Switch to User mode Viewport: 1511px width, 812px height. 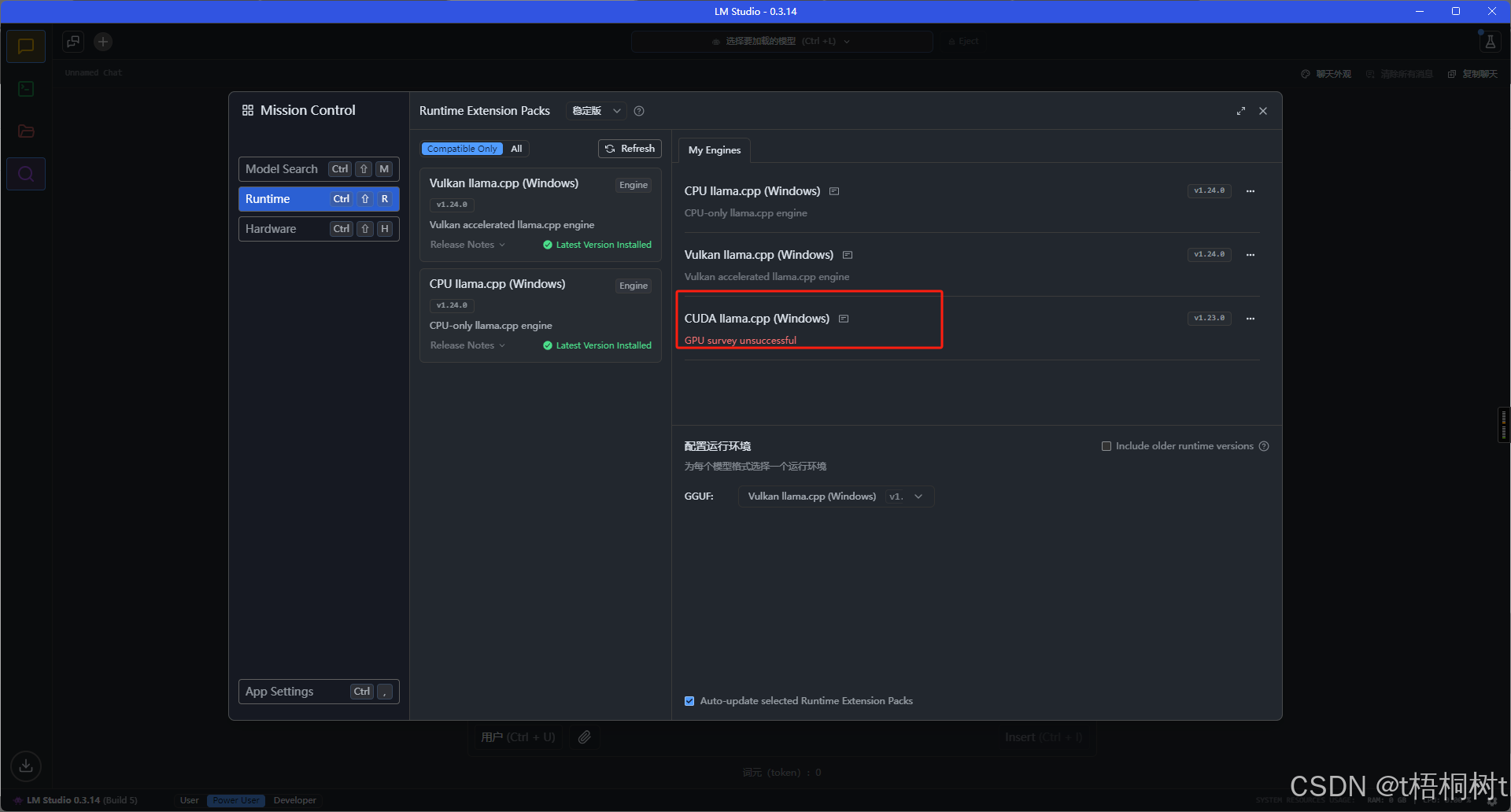pos(190,800)
